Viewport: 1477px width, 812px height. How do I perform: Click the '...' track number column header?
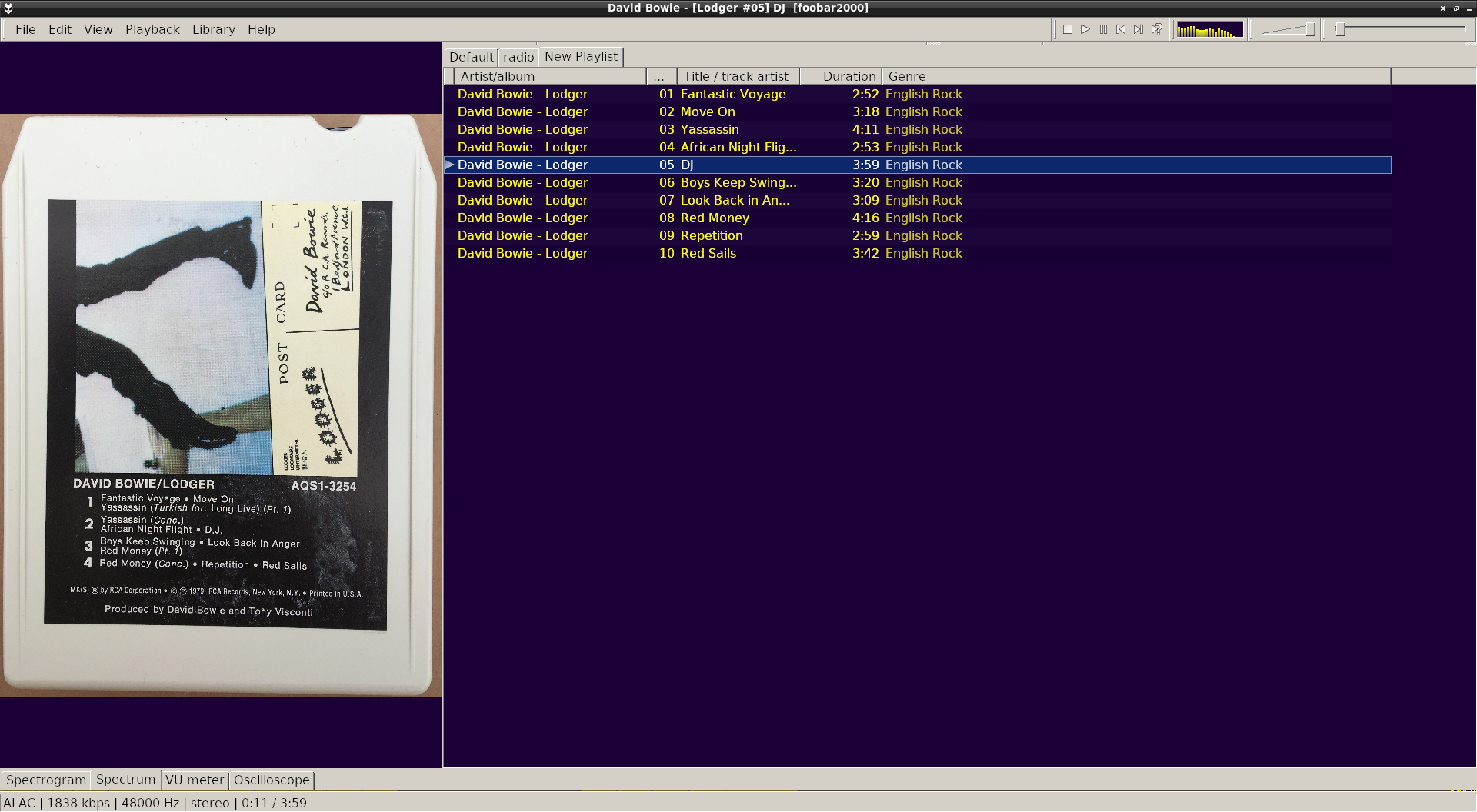tap(661, 76)
